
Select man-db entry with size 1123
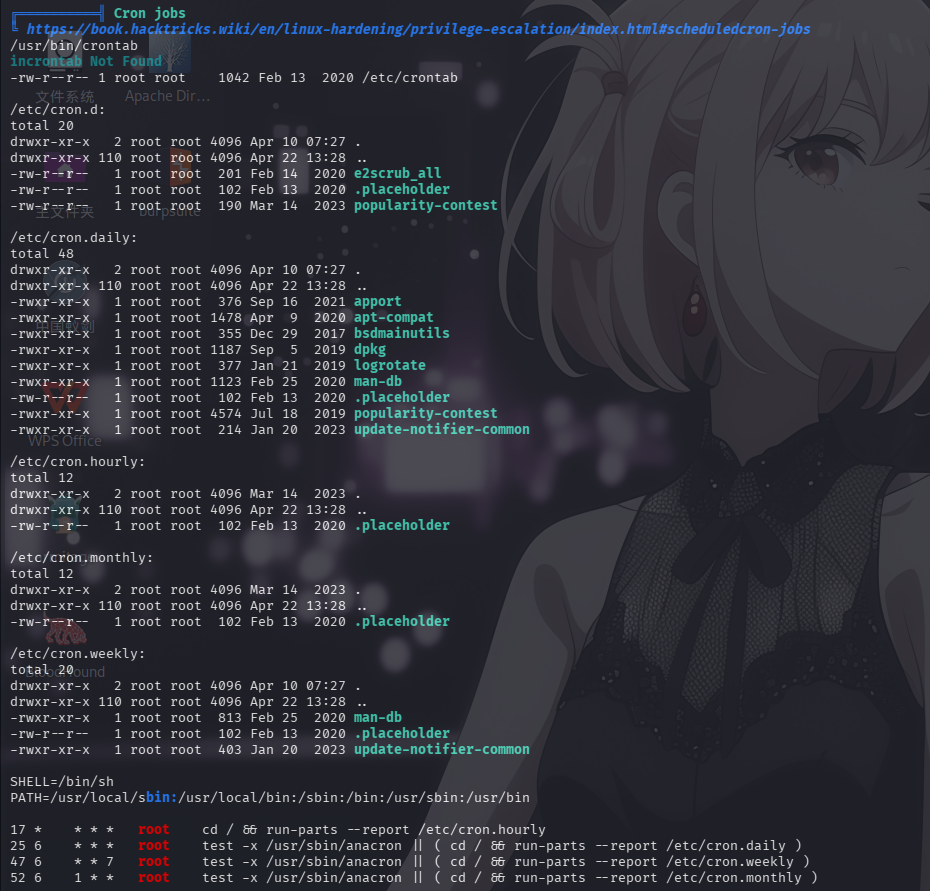(378, 381)
